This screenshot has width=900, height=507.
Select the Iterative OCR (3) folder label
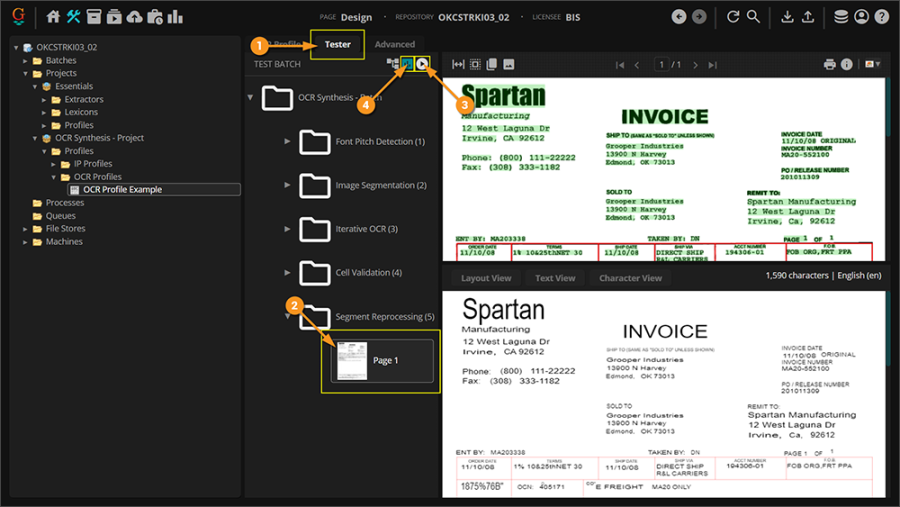point(366,229)
